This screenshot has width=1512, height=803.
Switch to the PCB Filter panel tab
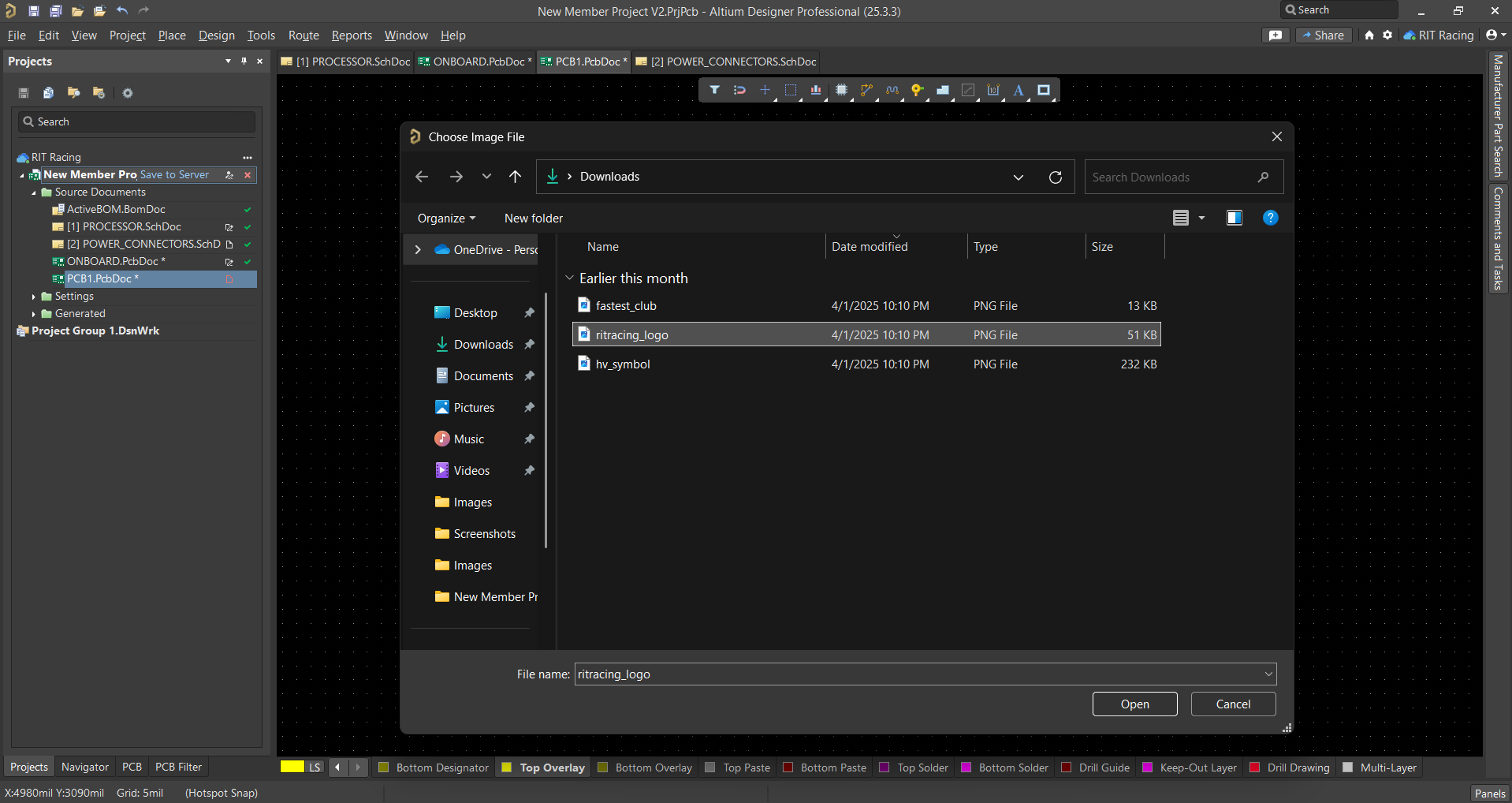(178, 767)
